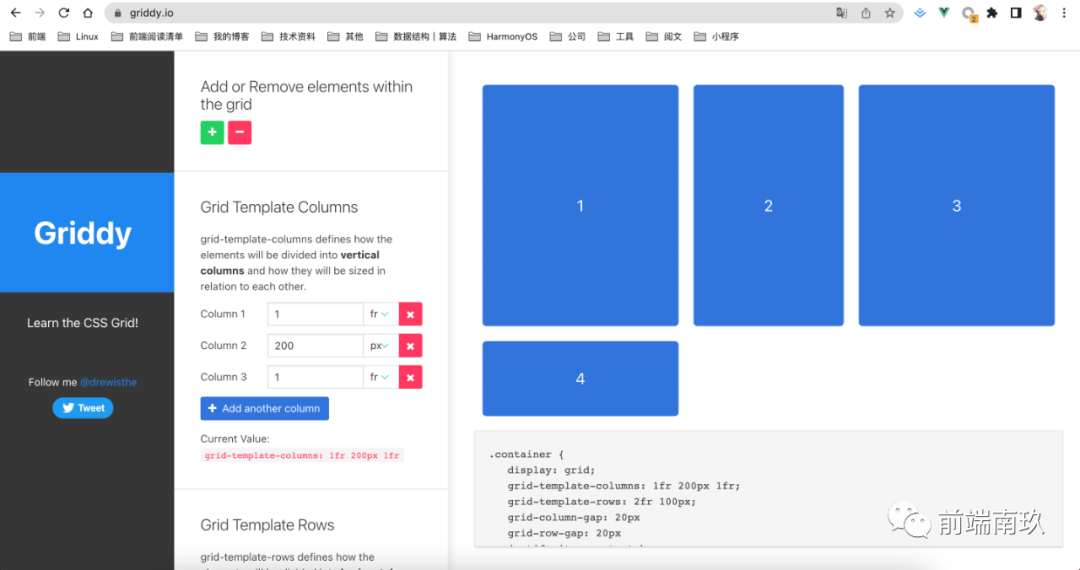The height and width of the screenshot is (570, 1080).
Task: Open Column 3 unit dropdown fr
Action: coord(381,377)
